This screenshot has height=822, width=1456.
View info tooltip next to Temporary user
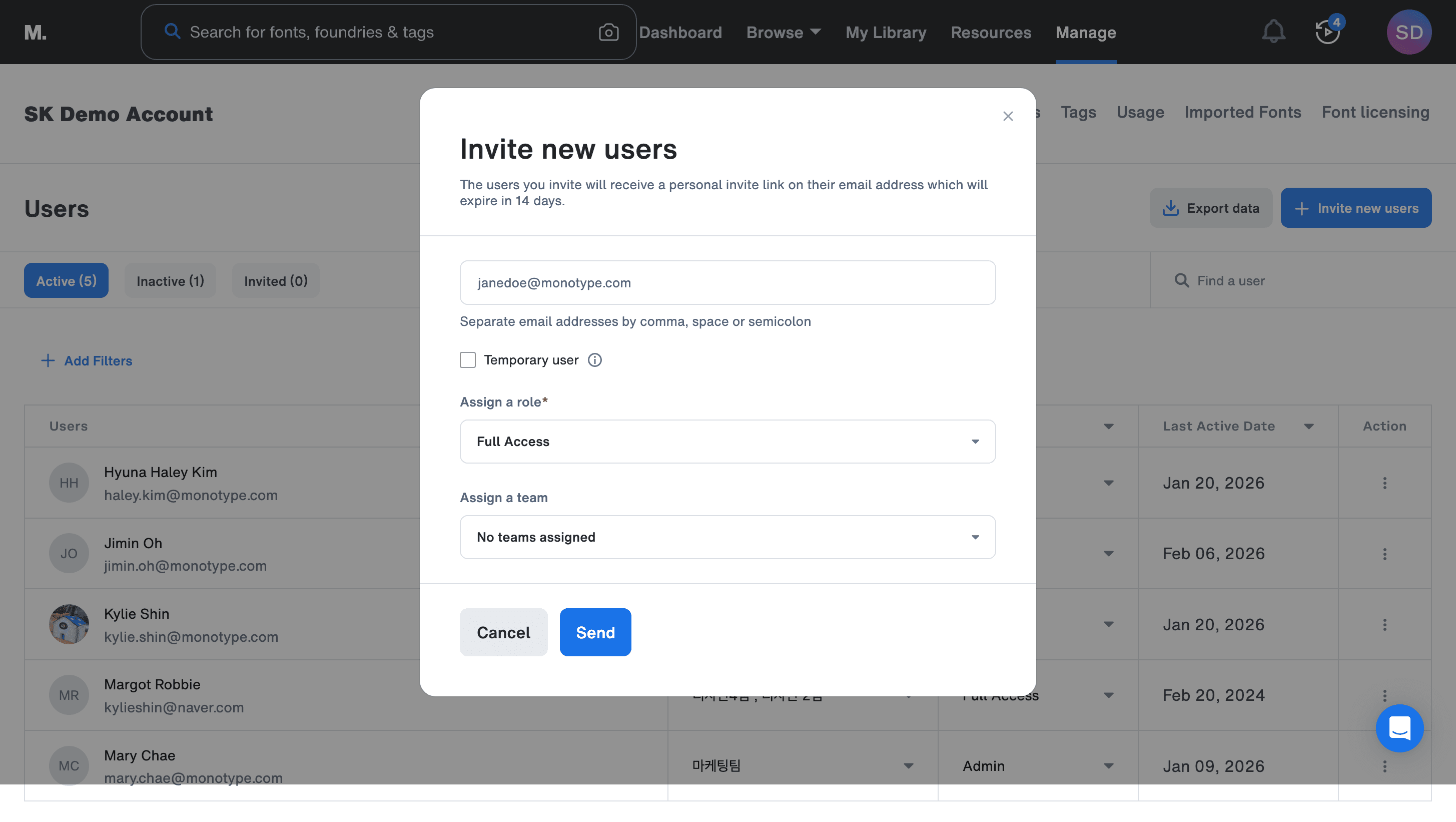click(x=594, y=359)
